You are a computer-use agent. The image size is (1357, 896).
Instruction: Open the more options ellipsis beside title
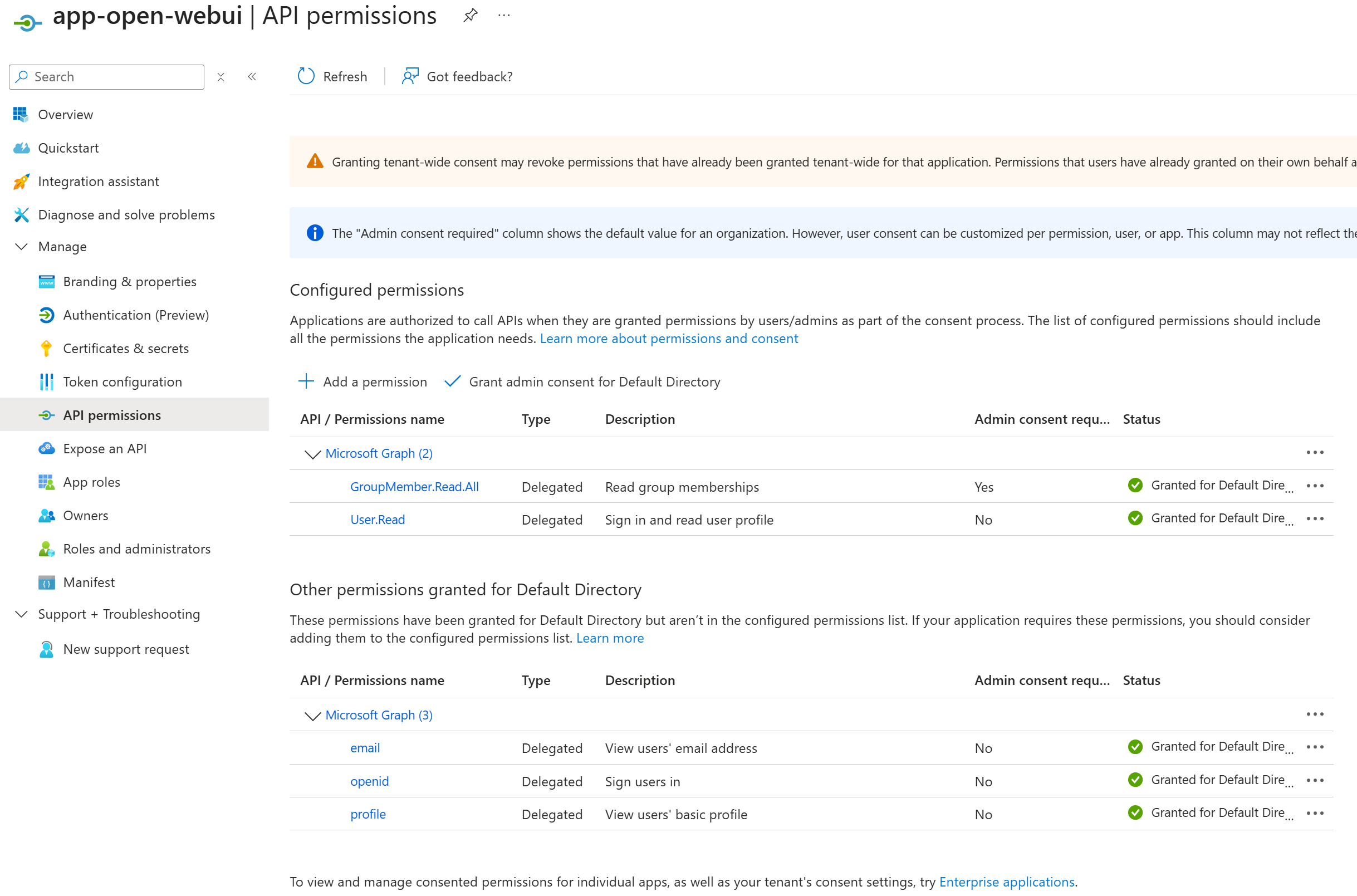[503, 16]
